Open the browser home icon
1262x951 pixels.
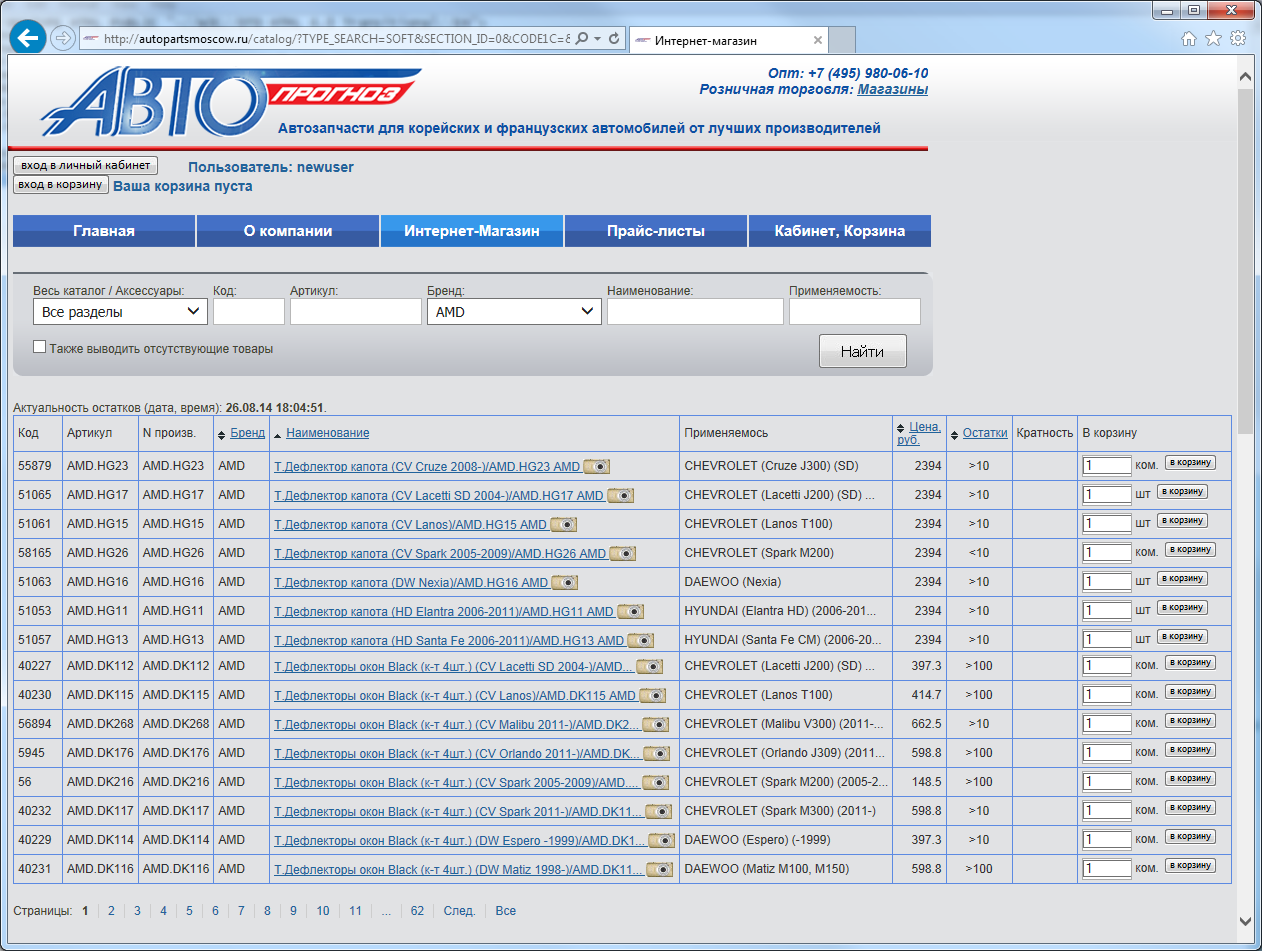1189,39
